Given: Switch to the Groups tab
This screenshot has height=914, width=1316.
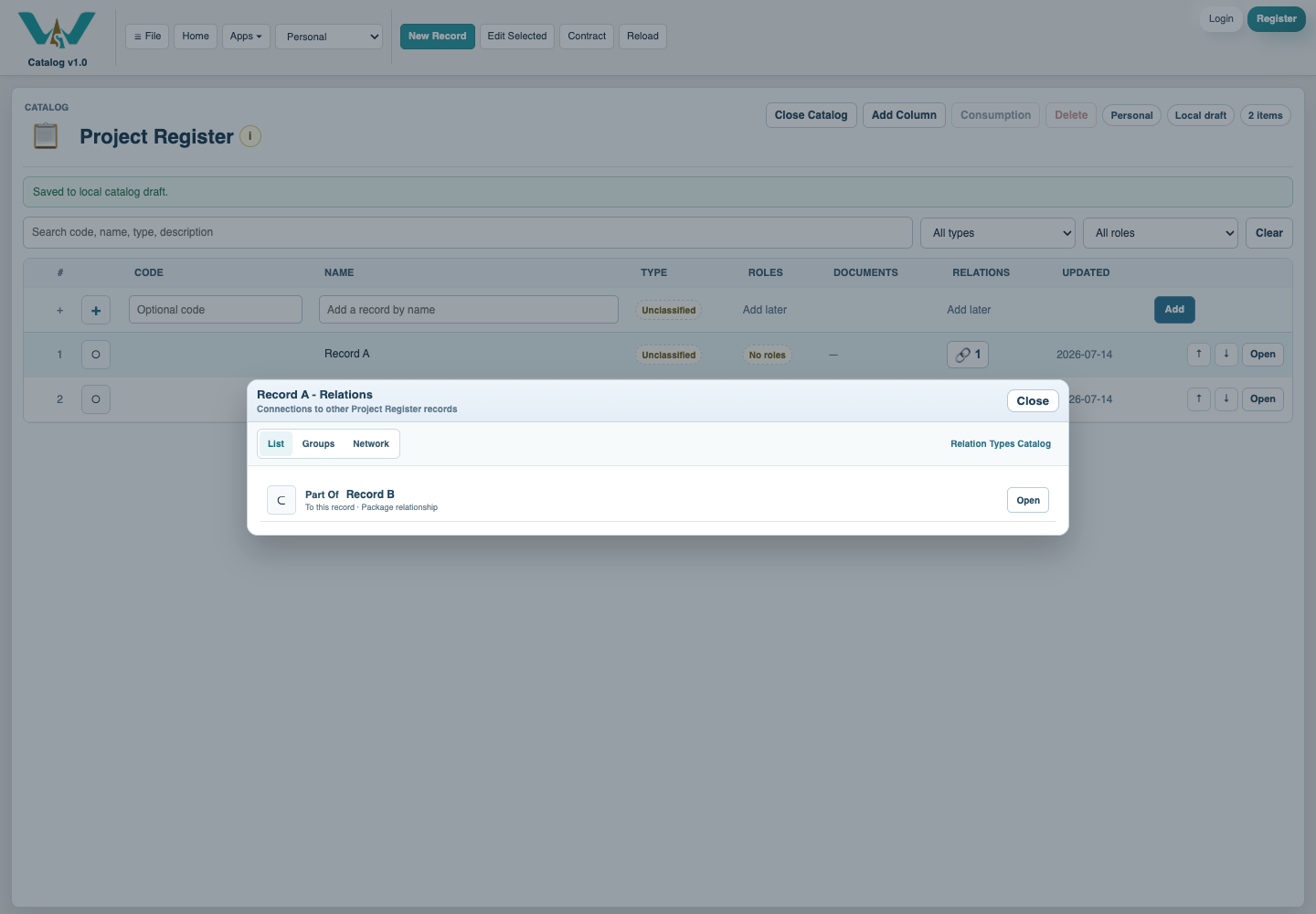Looking at the screenshot, I should tap(318, 444).
